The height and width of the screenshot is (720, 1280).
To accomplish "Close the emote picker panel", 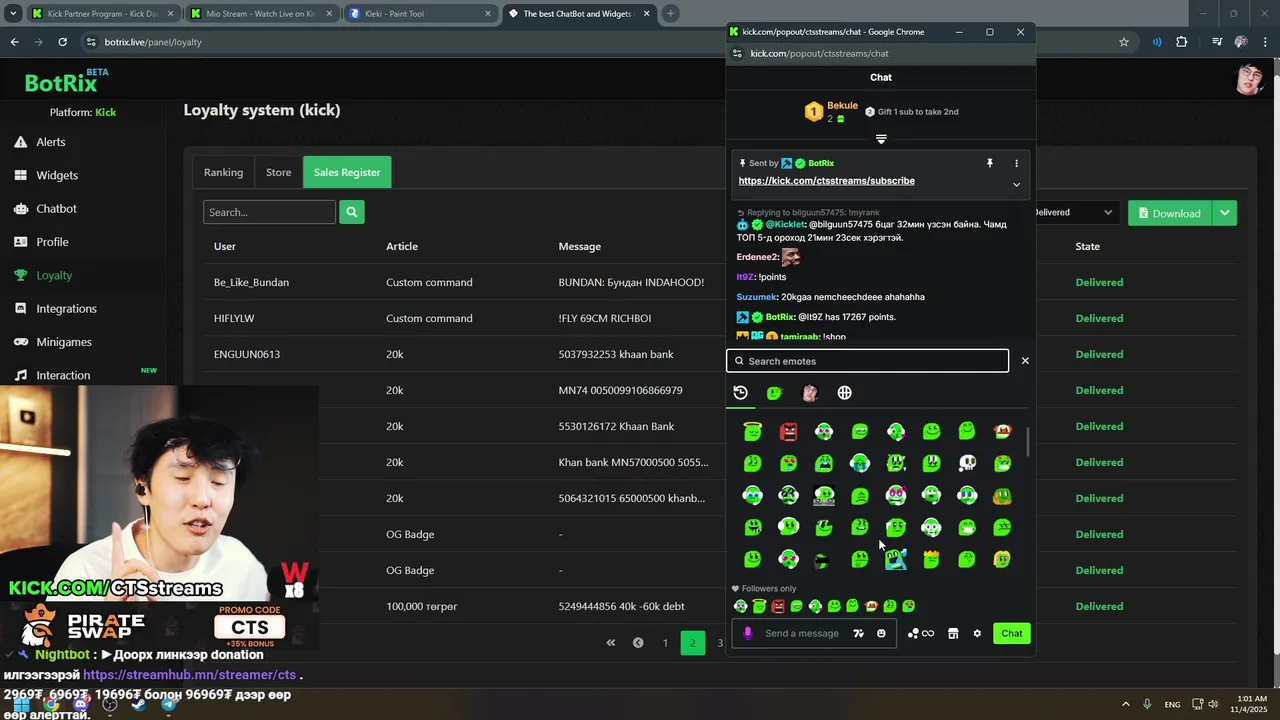I will point(1025,361).
